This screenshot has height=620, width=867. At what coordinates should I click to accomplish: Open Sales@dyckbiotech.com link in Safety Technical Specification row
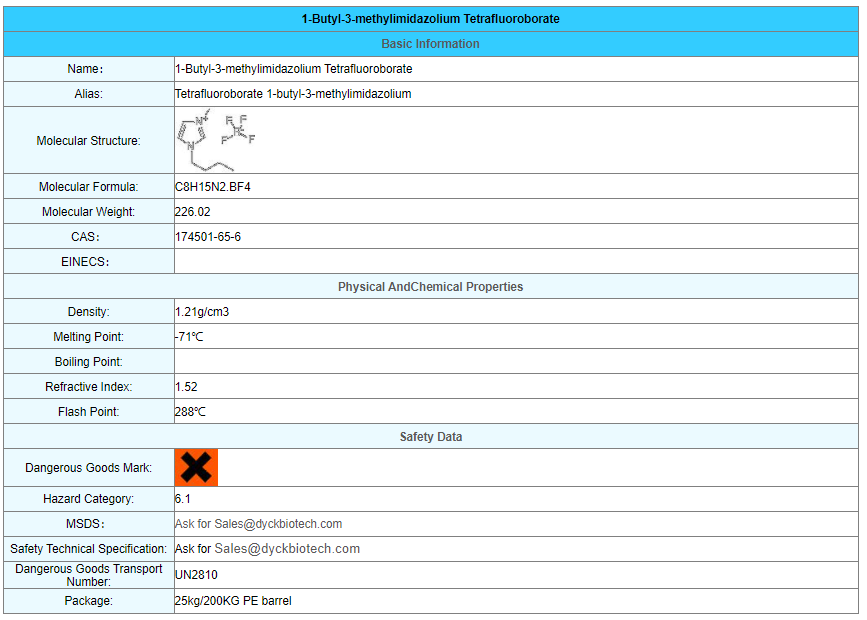click(287, 549)
